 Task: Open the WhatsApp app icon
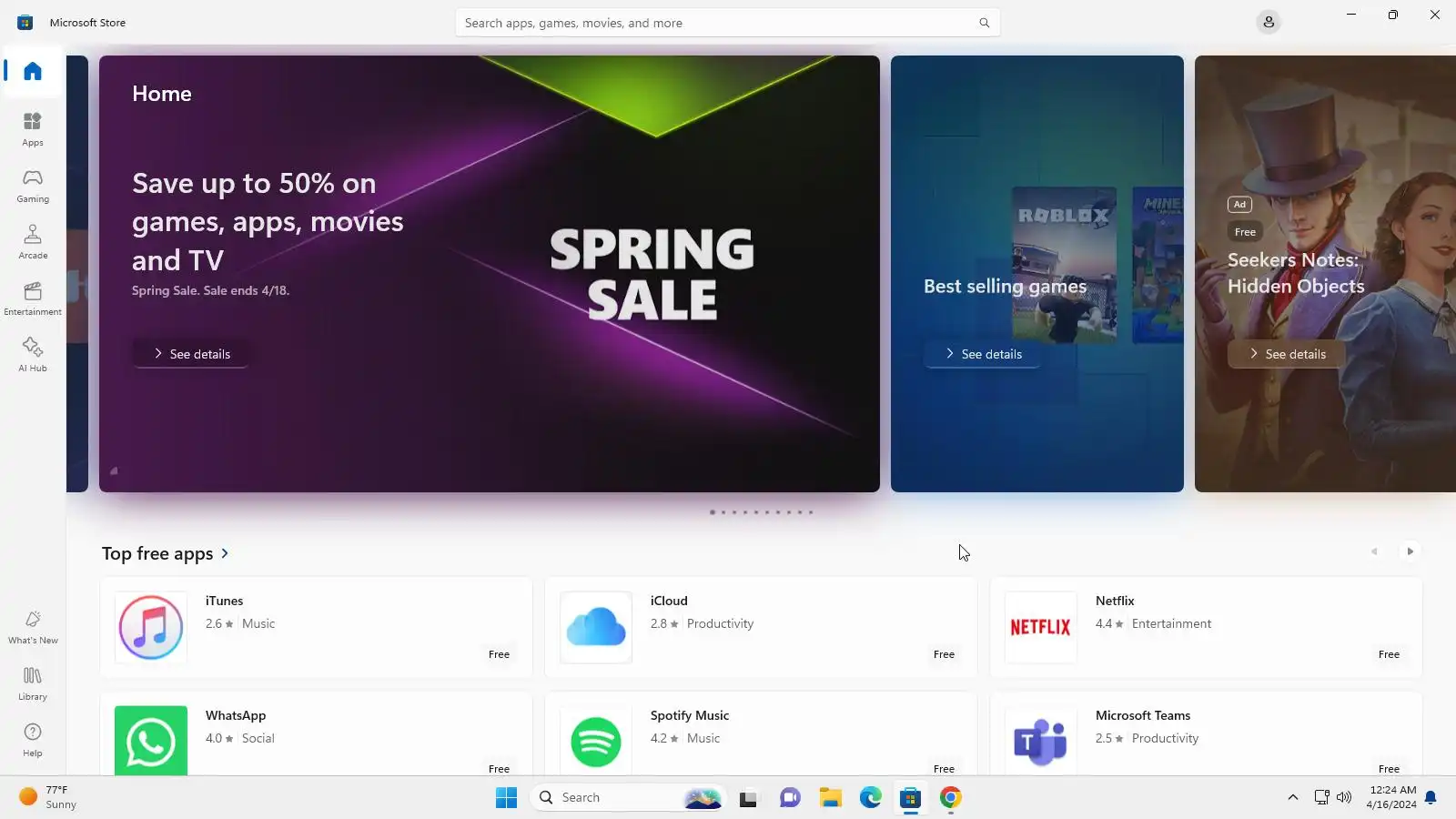[151, 741]
